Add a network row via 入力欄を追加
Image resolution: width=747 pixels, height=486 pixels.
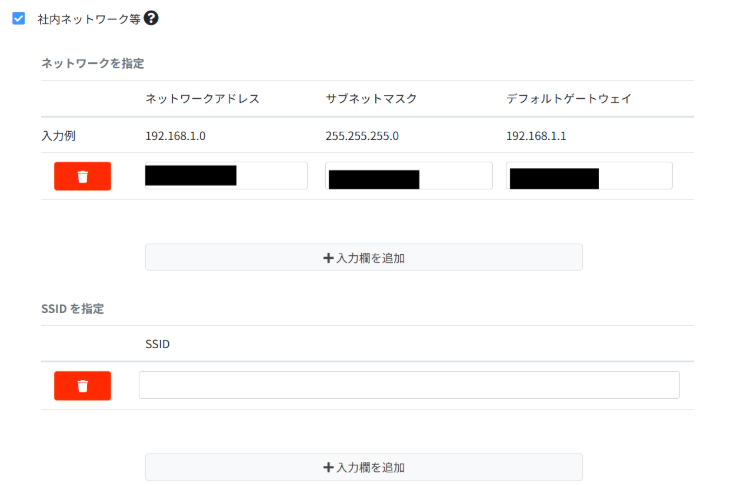click(x=364, y=257)
